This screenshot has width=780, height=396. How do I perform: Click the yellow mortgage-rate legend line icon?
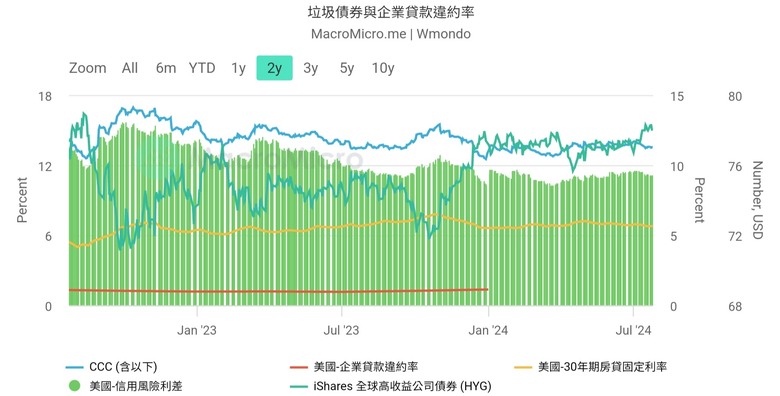[x=523, y=368]
